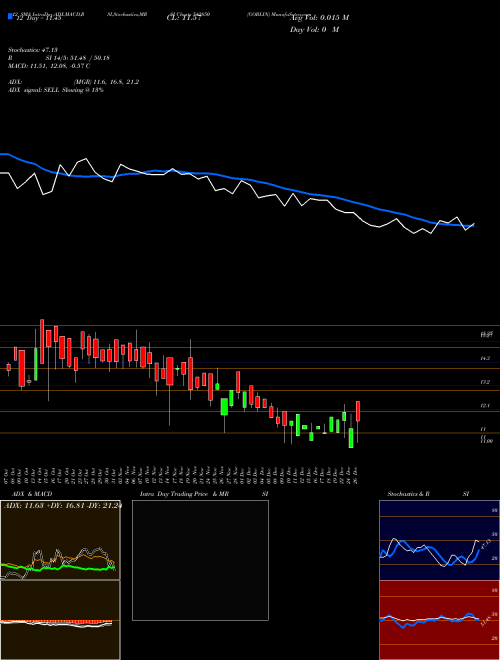Click the "SI 14/5: 51.48 / 59.18" value
This screenshot has height=660, width=500.
coord(77,58)
